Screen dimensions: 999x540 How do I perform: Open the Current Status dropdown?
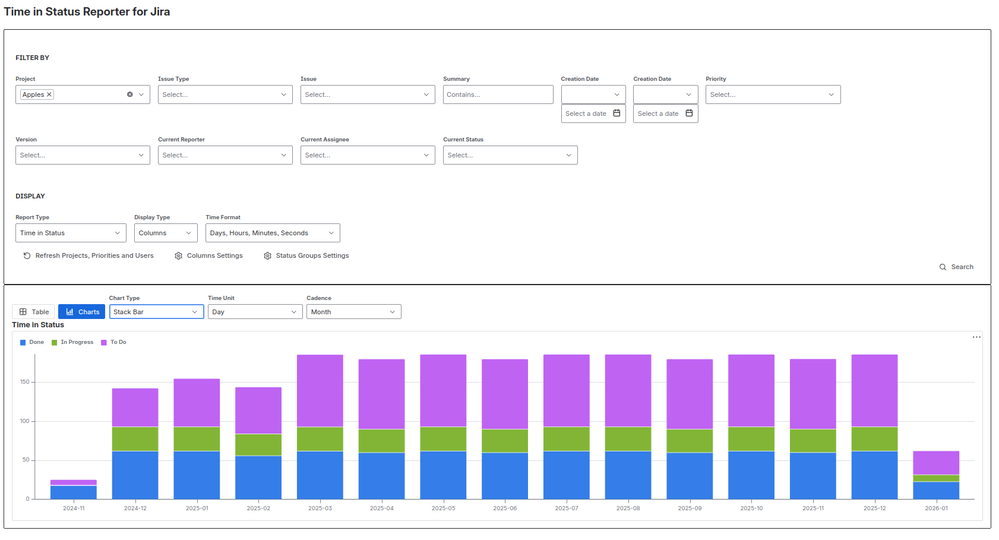pyautogui.click(x=510, y=155)
